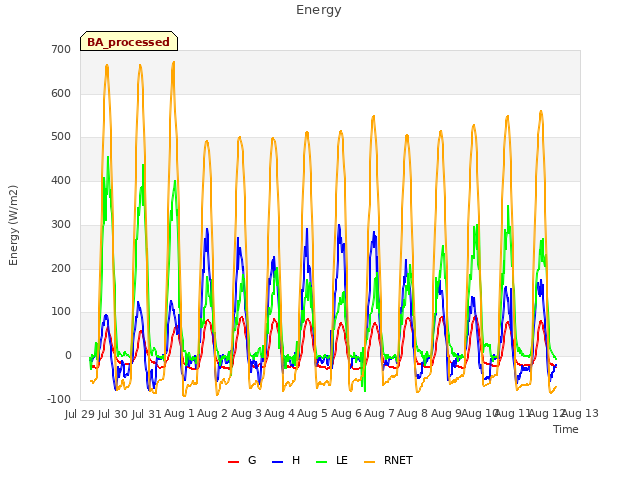Click the blue H legend color marker
This screenshot has width=640, height=480.
278,462
